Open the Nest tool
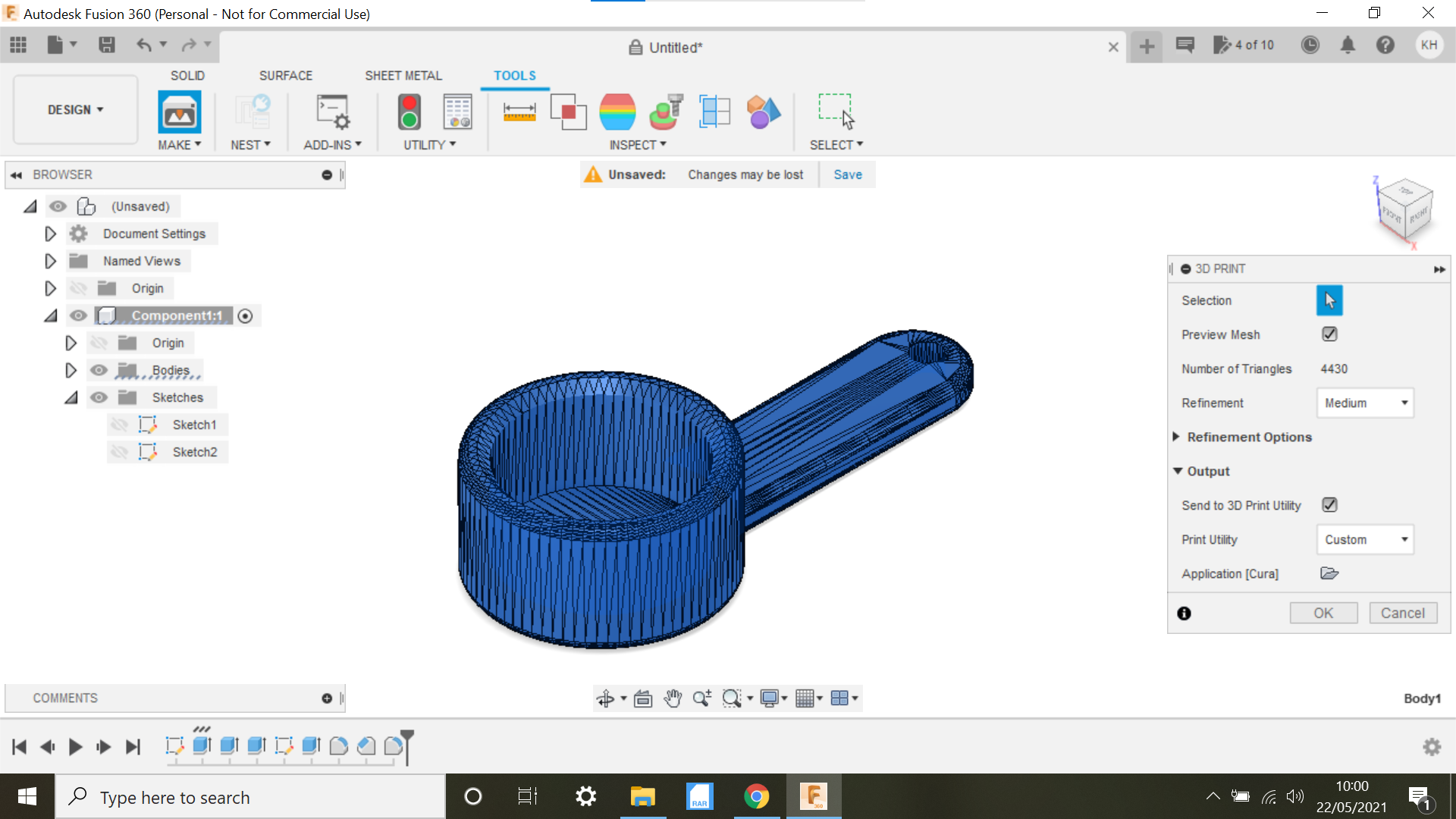 pos(252,112)
